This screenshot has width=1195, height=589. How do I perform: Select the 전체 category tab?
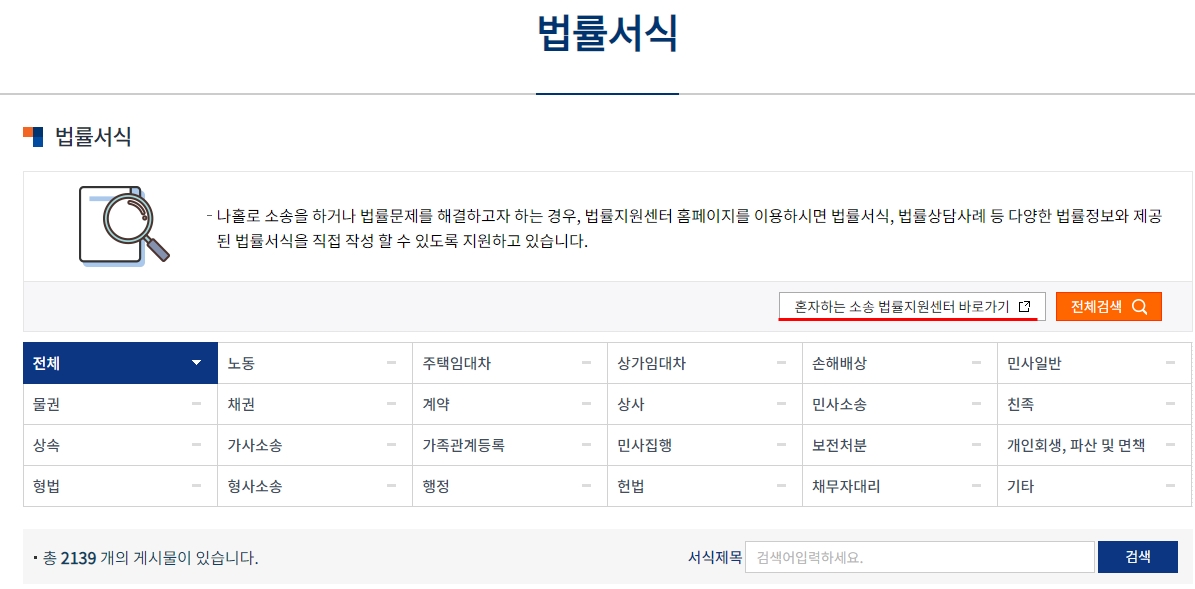(x=120, y=363)
